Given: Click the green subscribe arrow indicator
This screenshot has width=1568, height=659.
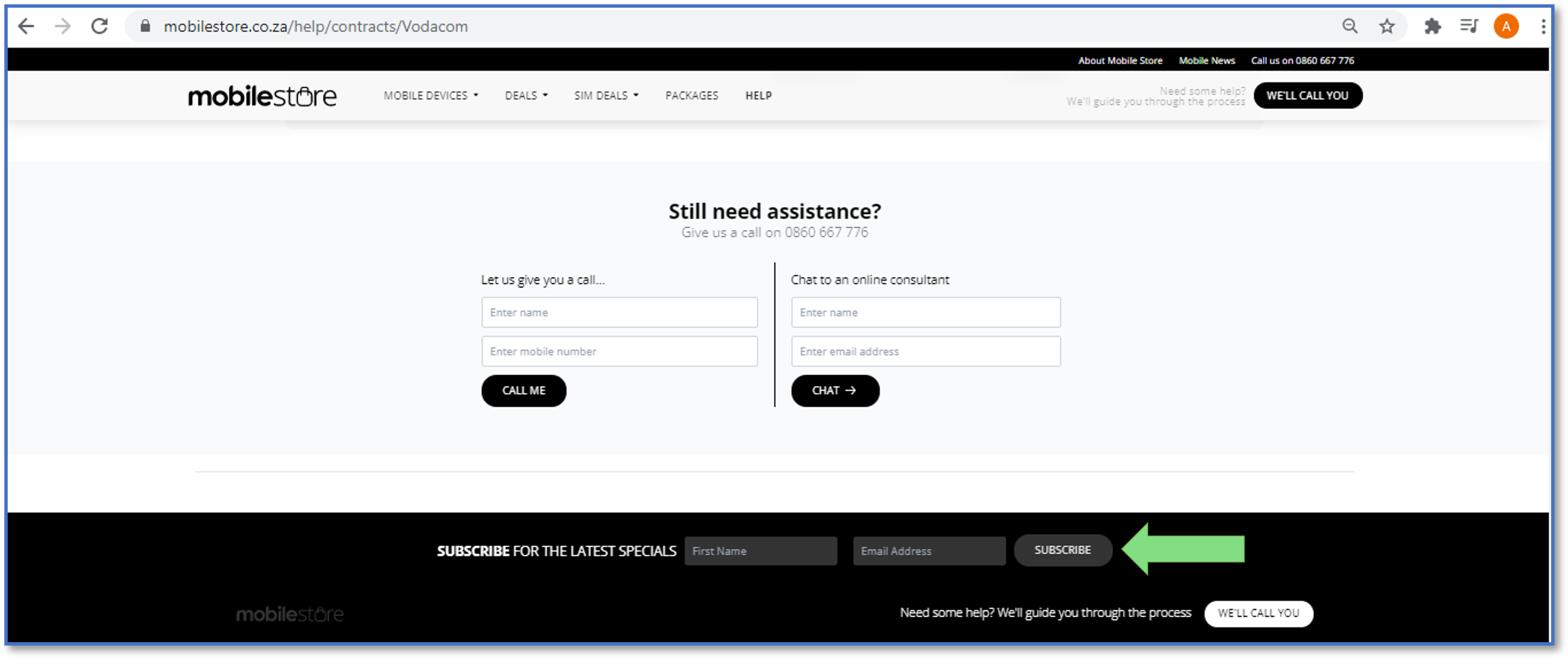Looking at the screenshot, I should (1185, 550).
